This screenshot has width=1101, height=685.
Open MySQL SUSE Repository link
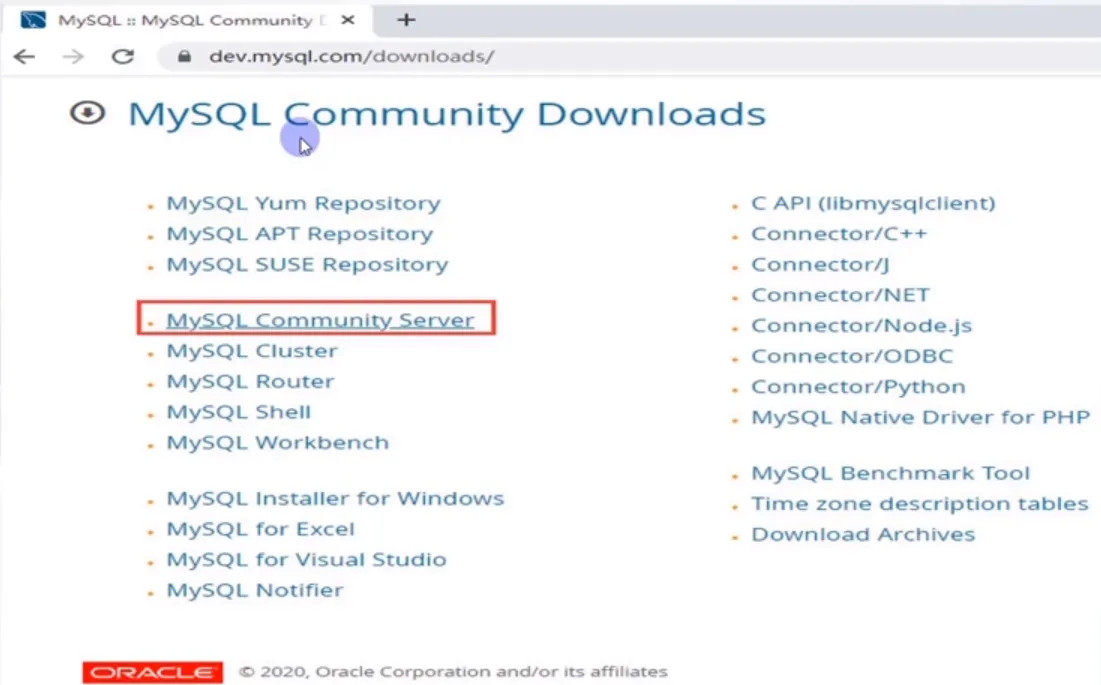pyautogui.click(x=307, y=265)
